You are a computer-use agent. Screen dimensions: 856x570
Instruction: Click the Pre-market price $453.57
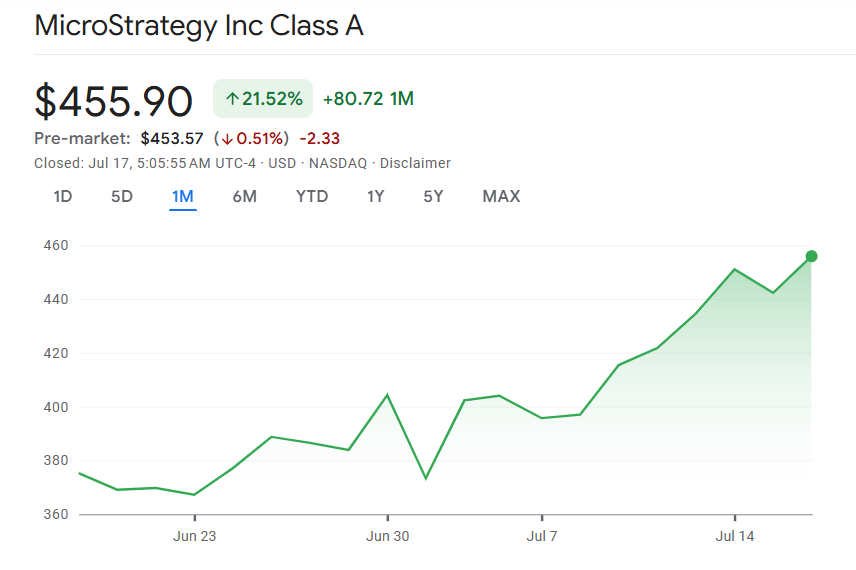[172, 138]
